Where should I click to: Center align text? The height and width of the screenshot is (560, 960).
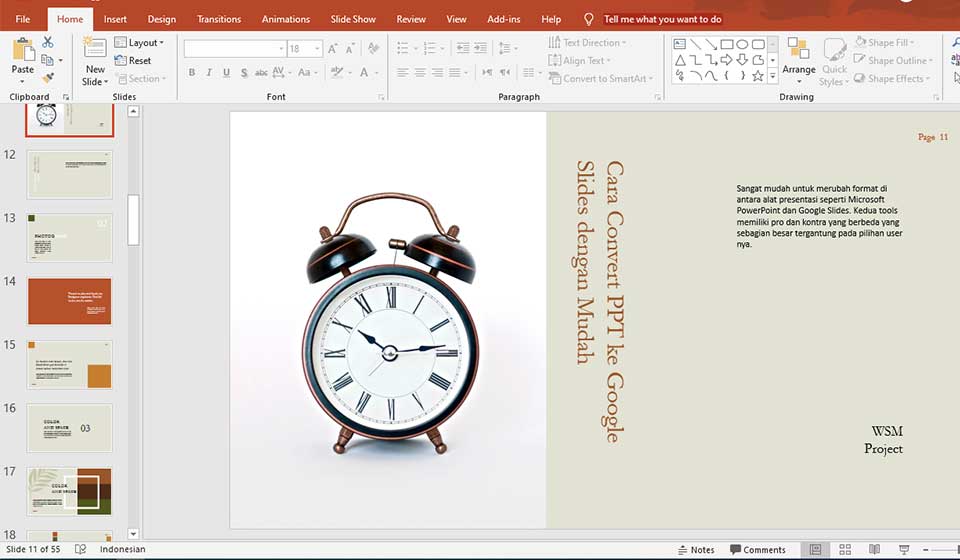pyautogui.click(x=420, y=73)
